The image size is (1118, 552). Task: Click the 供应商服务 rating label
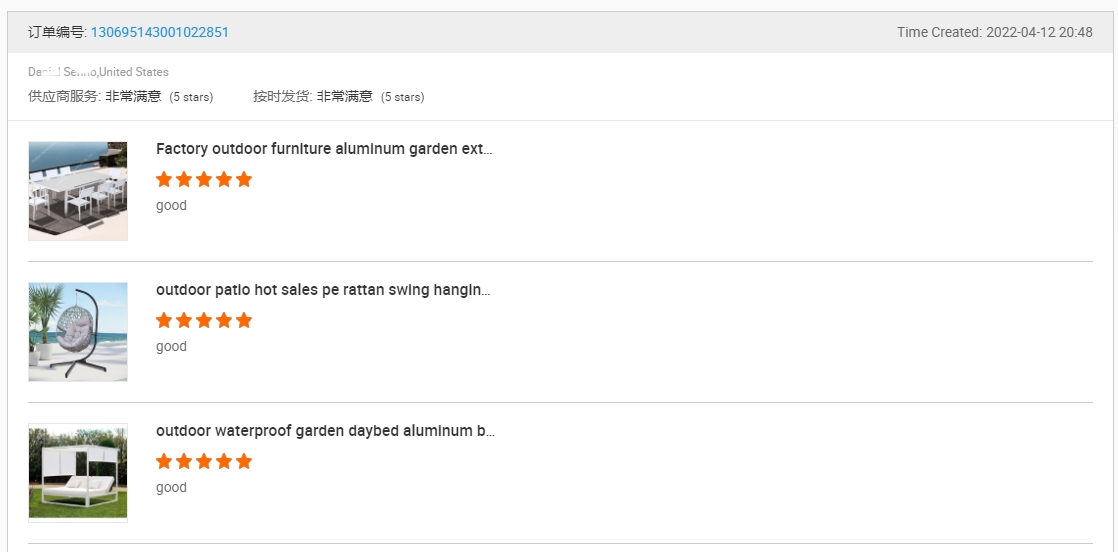(x=64, y=96)
